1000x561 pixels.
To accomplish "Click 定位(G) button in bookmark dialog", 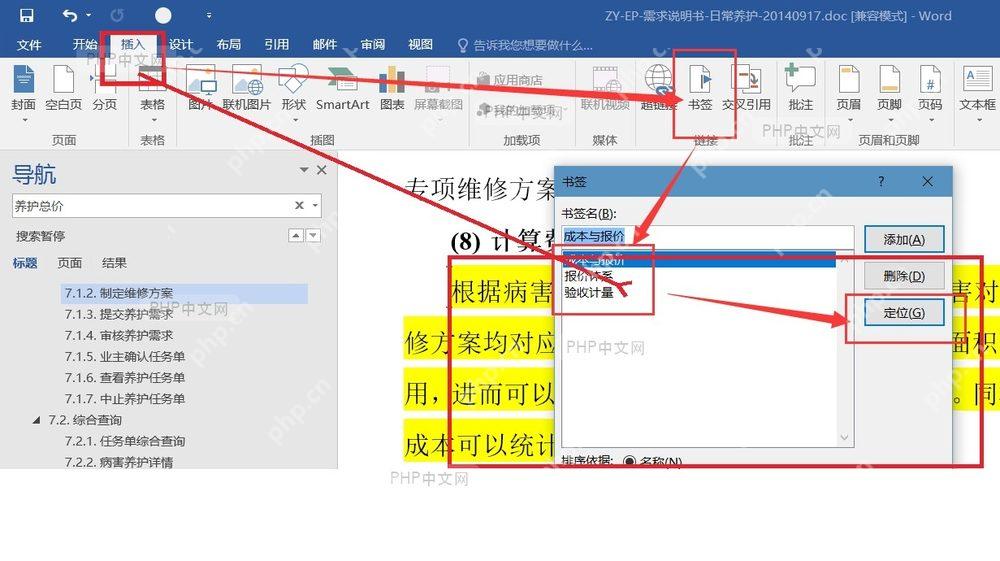I will click(x=904, y=313).
